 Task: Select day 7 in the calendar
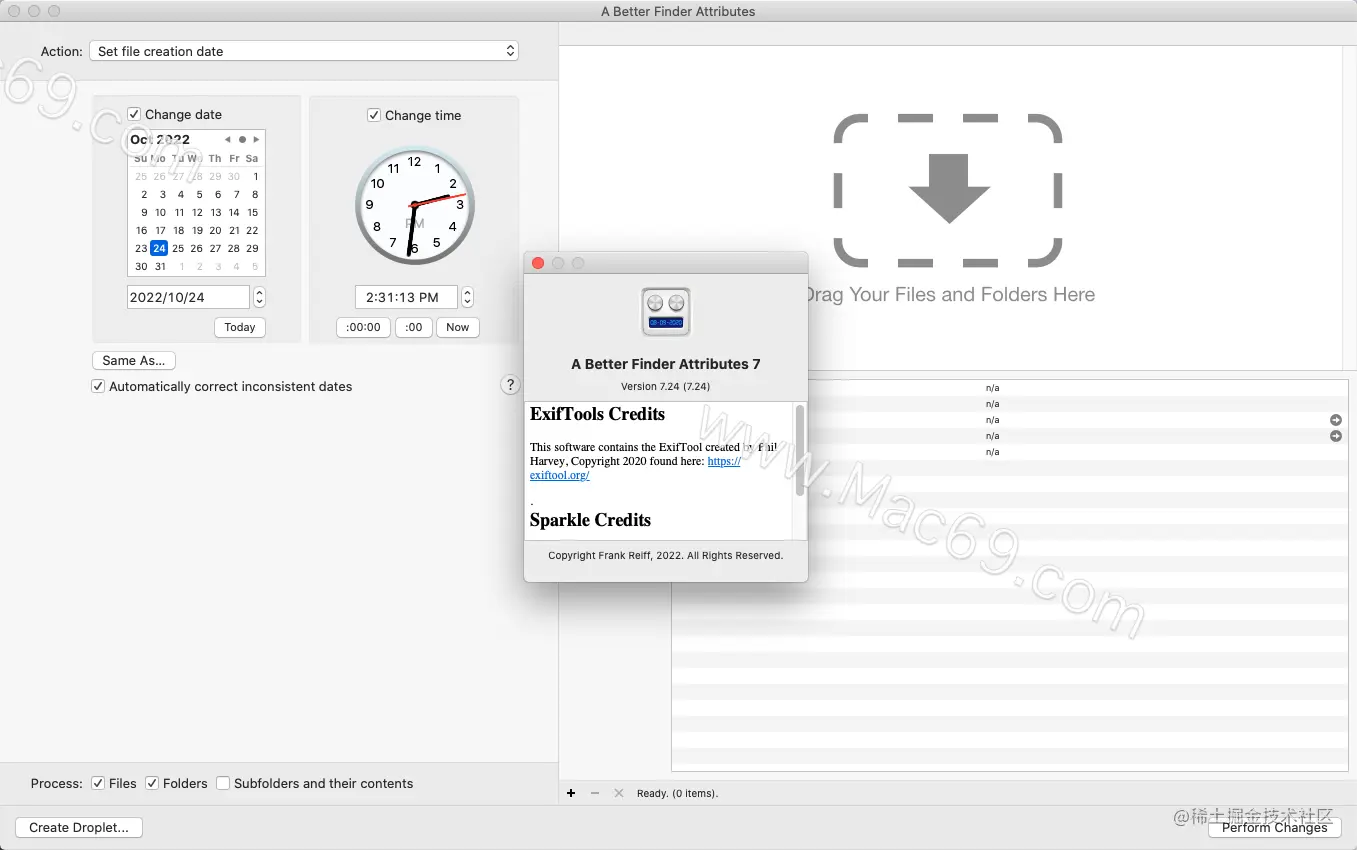pos(236,194)
